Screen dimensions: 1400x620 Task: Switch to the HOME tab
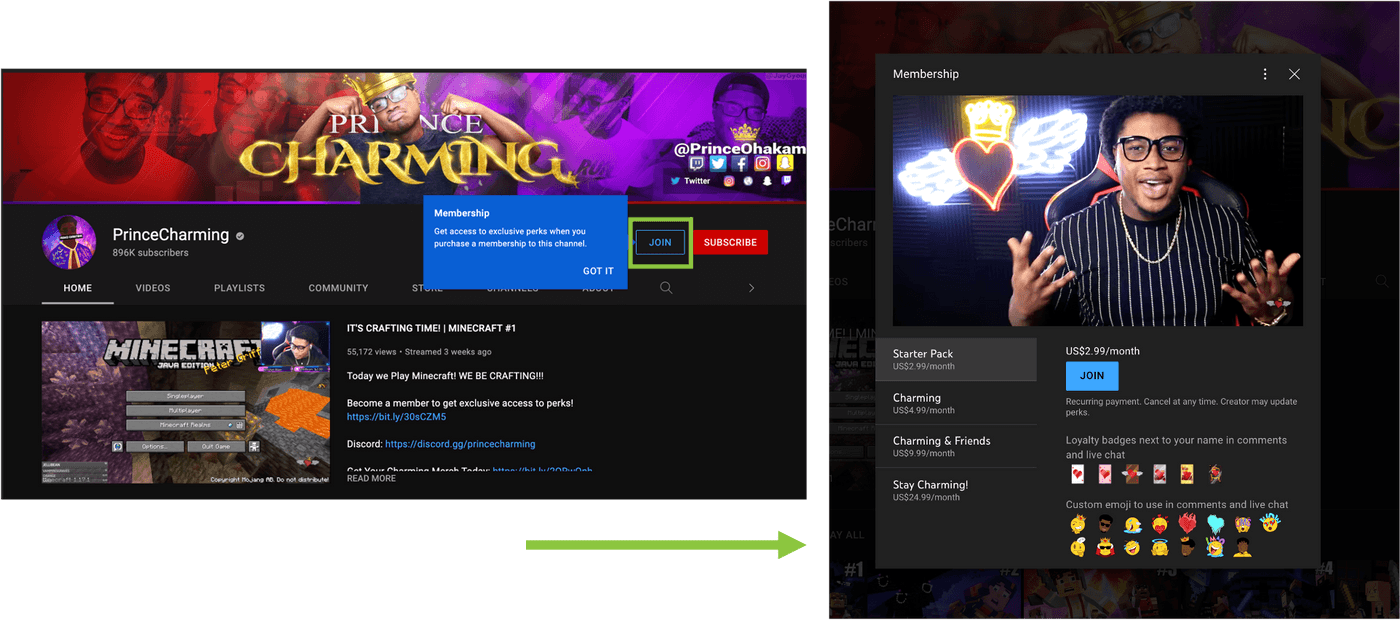[x=78, y=288]
